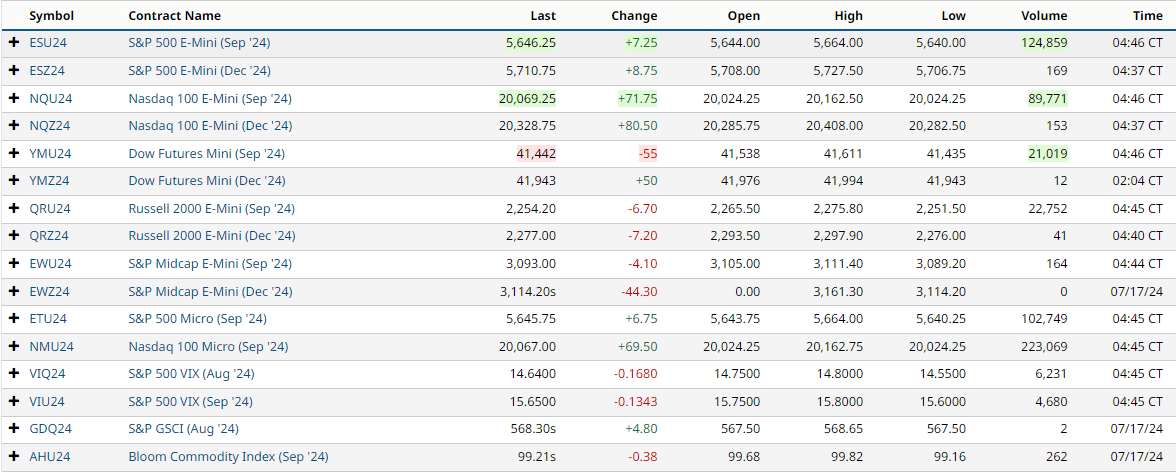Sort by the Change column header
This screenshot has width=1176, height=473.
point(634,16)
